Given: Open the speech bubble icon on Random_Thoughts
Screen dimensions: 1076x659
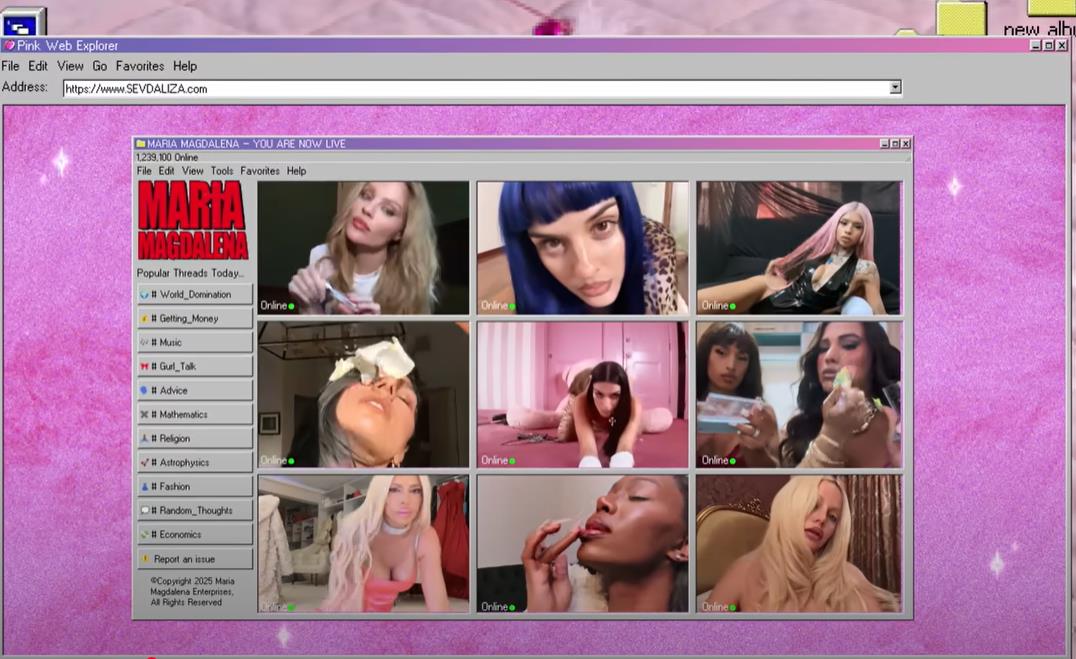Looking at the screenshot, I should (x=145, y=510).
